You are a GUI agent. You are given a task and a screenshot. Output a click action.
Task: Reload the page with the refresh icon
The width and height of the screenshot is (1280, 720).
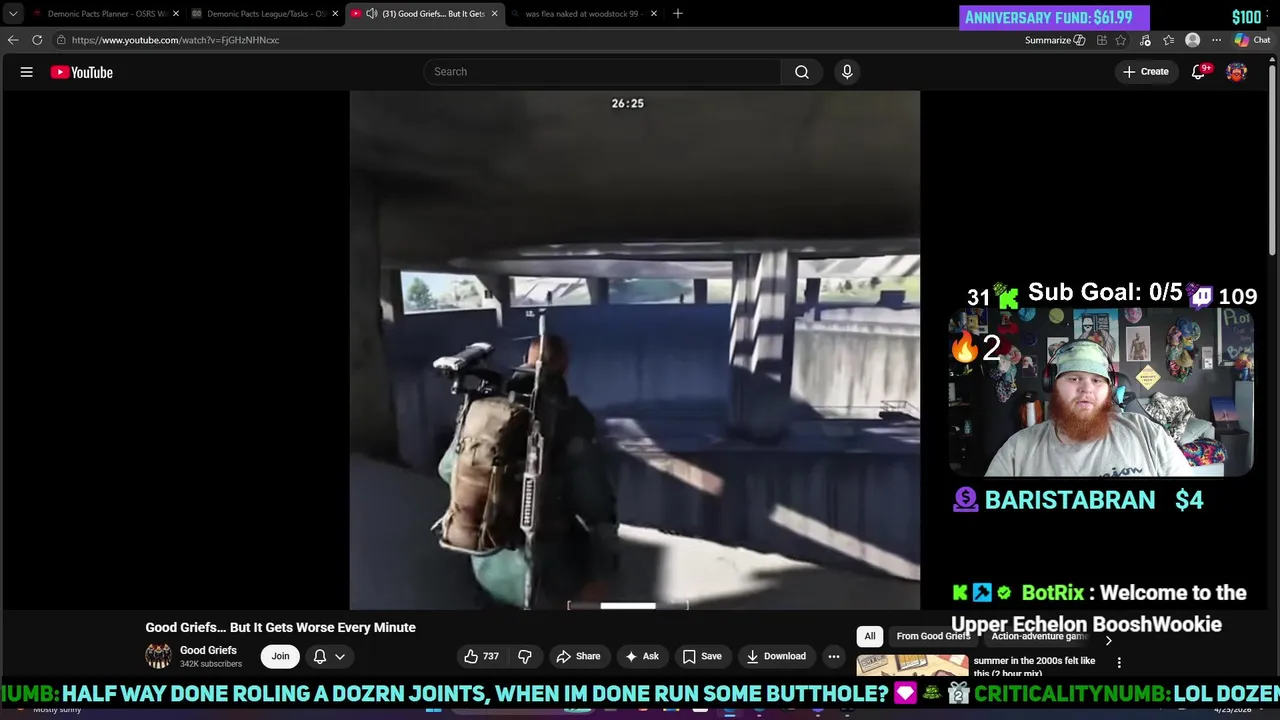point(37,40)
